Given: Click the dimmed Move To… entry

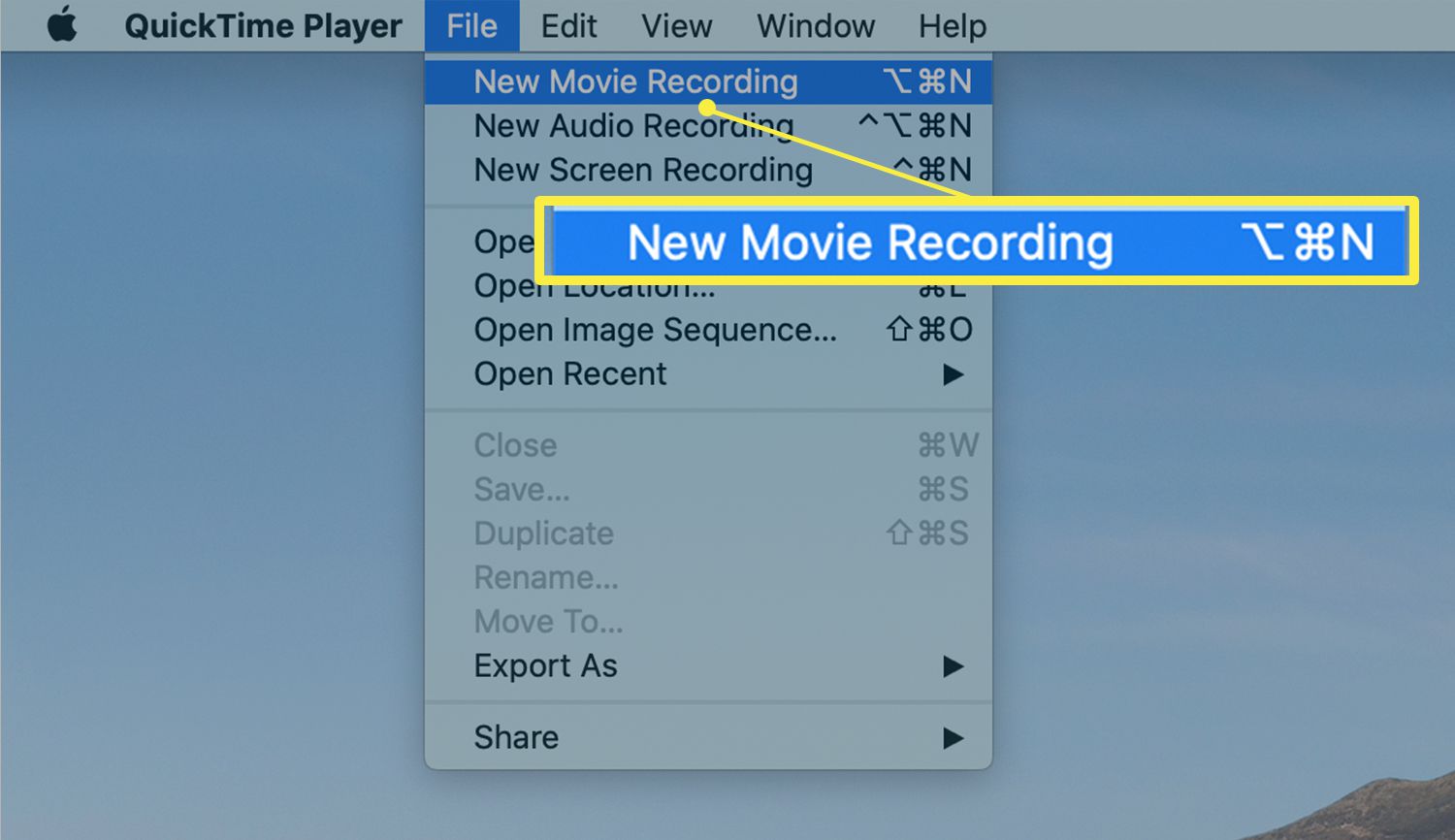Looking at the screenshot, I should (708, 621).
